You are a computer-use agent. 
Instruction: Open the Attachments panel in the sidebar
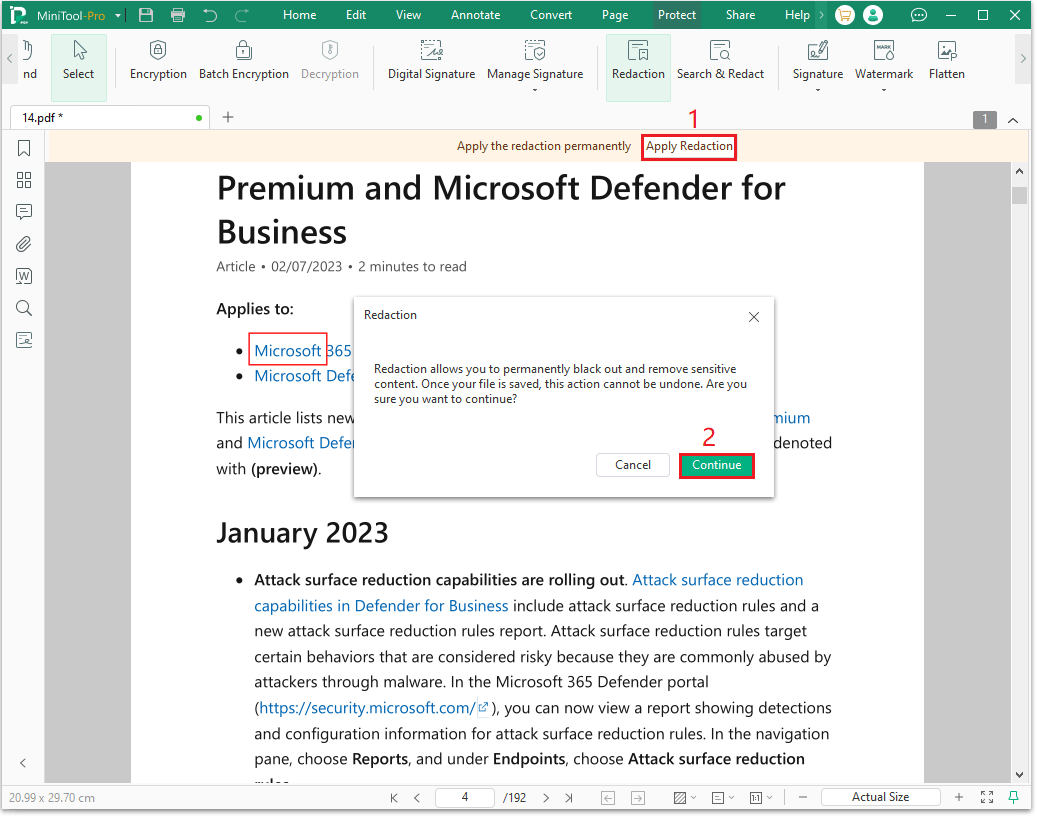(x=23, y=243)
